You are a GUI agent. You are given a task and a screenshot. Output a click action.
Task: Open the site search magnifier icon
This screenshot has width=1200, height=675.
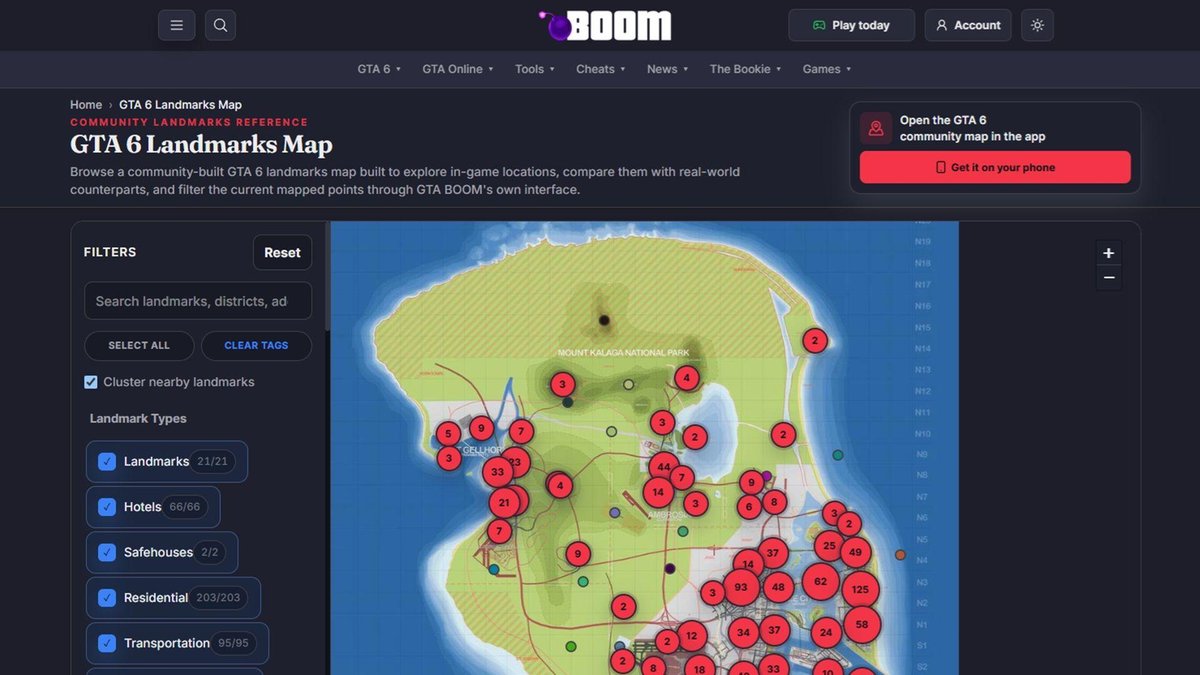point(220,25)
